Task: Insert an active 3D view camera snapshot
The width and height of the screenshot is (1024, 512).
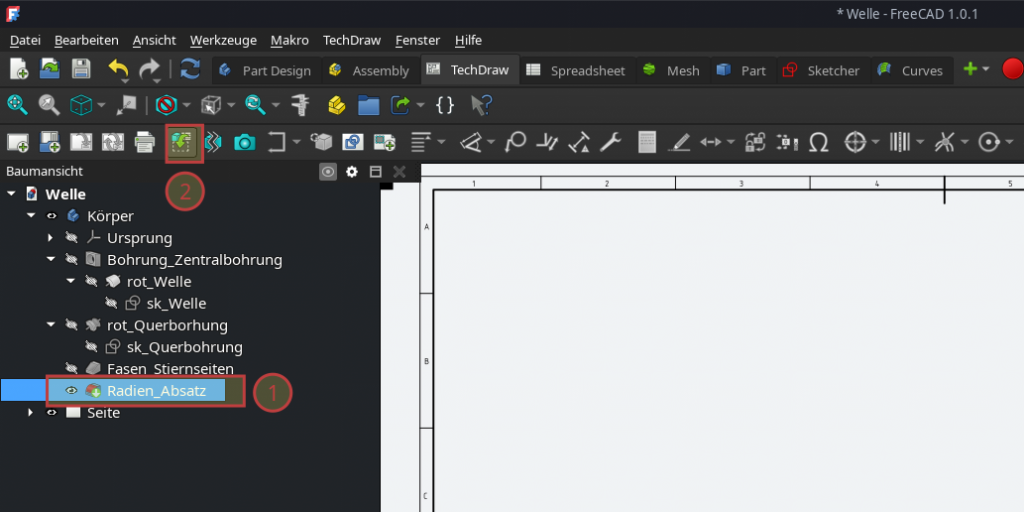Action: click(x=244, y=143)
